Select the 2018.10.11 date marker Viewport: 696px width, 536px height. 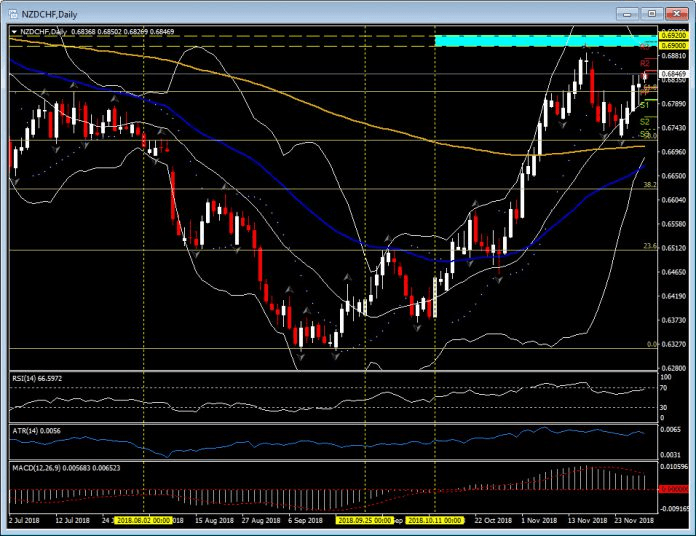436,521
